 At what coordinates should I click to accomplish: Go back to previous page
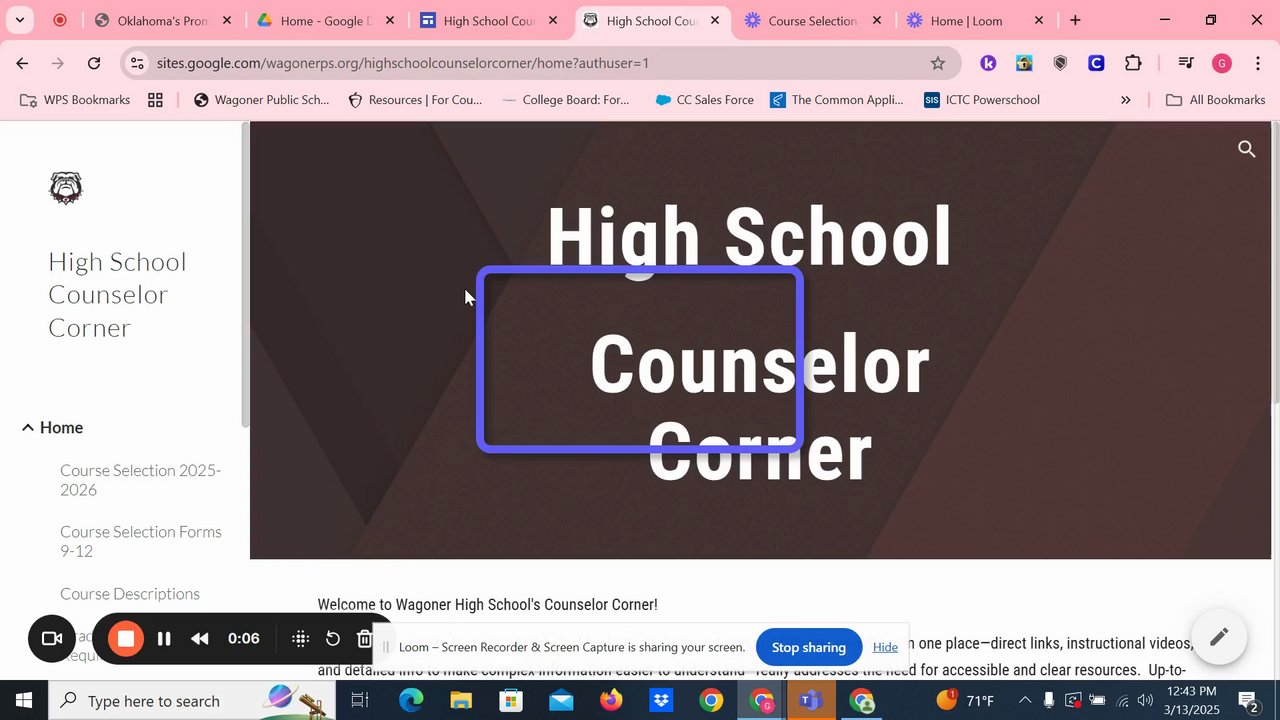tap(22, 63)
